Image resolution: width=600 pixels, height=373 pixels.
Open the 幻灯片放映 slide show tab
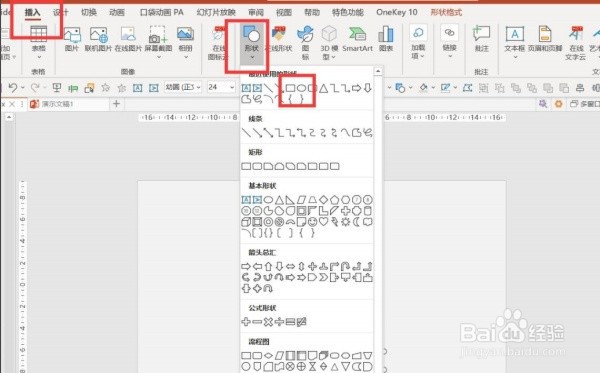point(216,12)
